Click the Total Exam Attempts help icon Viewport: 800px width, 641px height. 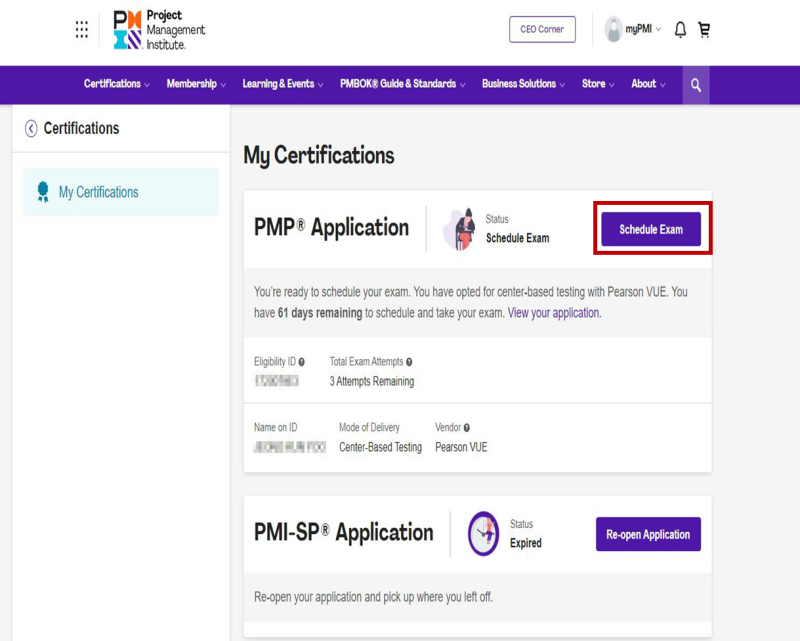coord(410,361)
